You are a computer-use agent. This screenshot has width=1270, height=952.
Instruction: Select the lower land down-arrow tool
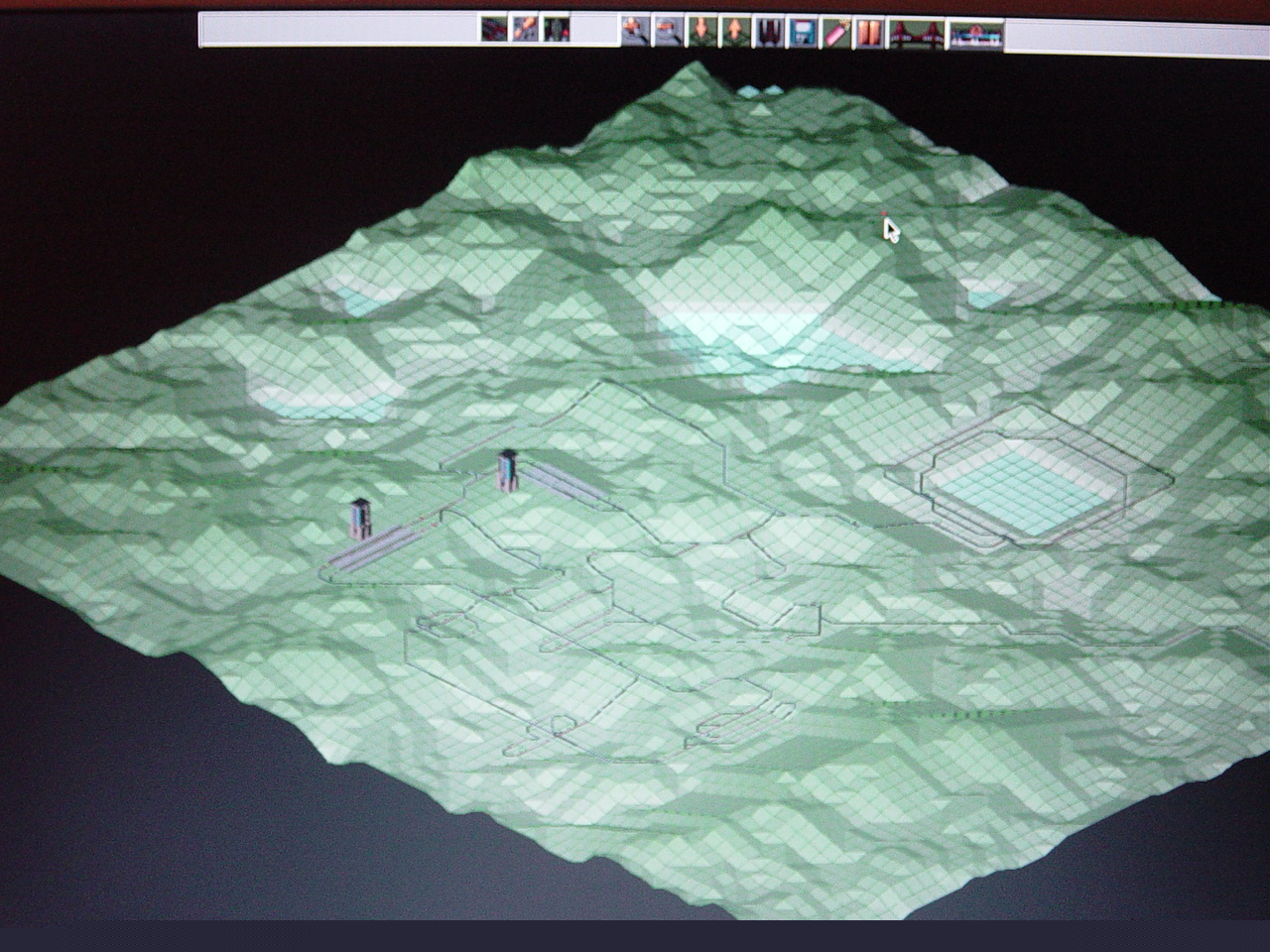tap(702, 31)
